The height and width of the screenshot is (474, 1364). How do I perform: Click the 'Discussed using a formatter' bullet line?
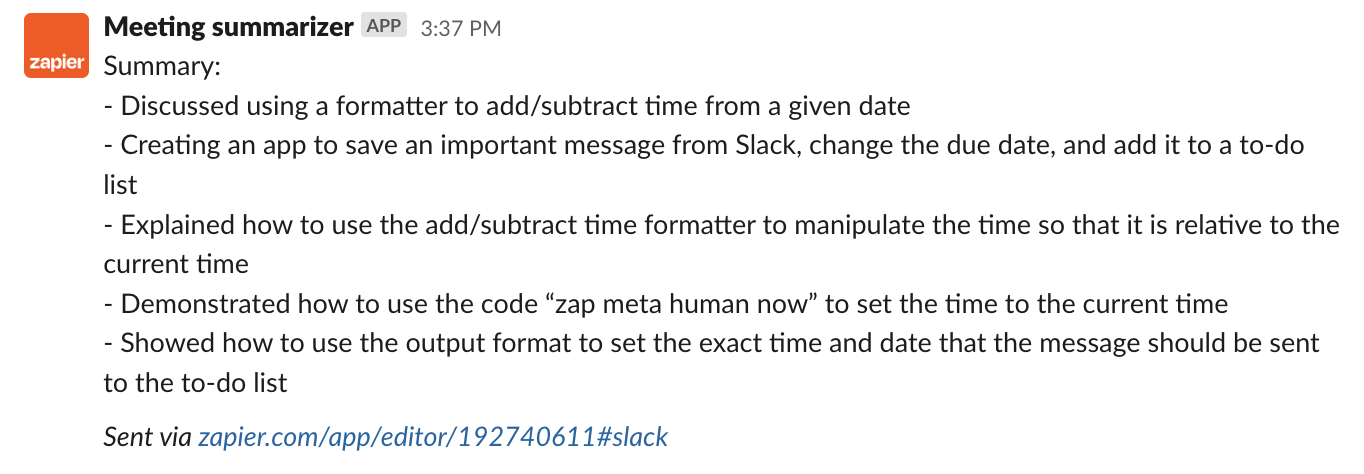click(x=507, y=105)
